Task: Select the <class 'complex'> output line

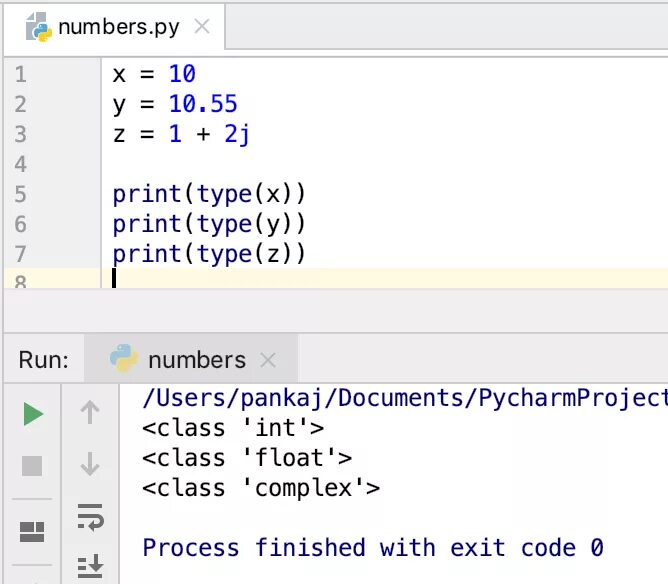Action: pos(261,488)
